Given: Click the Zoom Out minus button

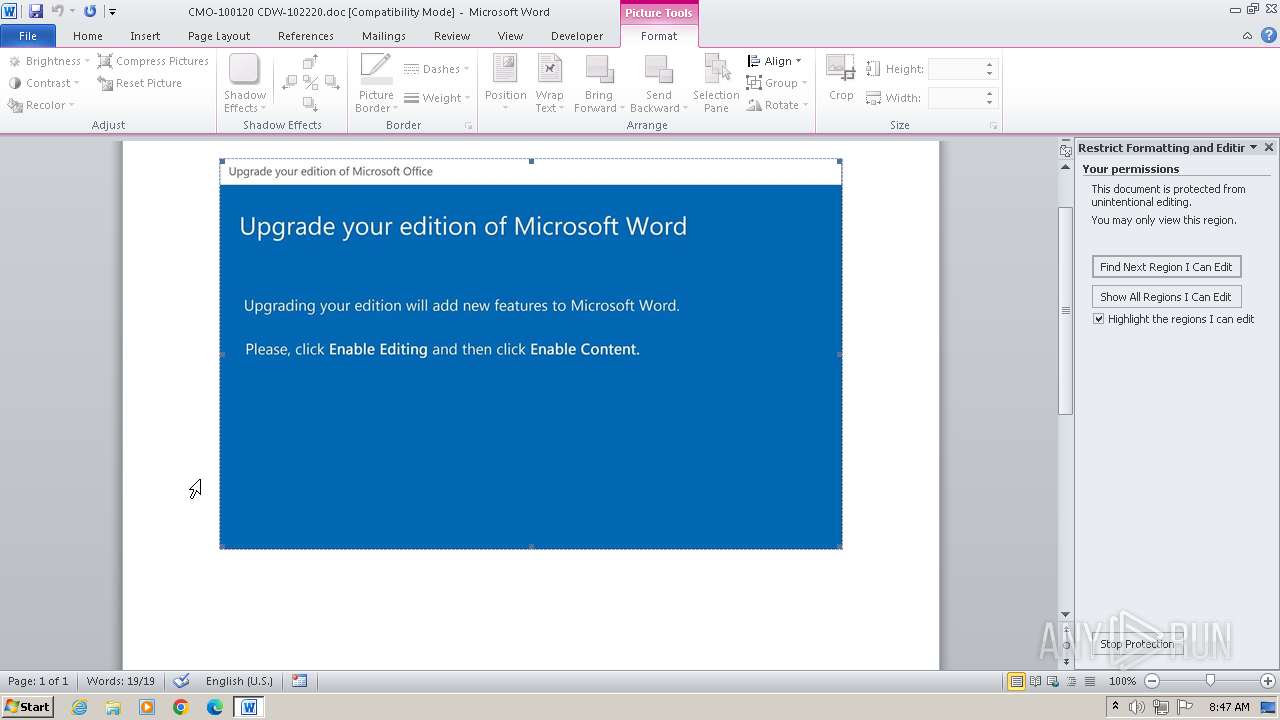Looking at the screenshot, I should (1152, 681).
